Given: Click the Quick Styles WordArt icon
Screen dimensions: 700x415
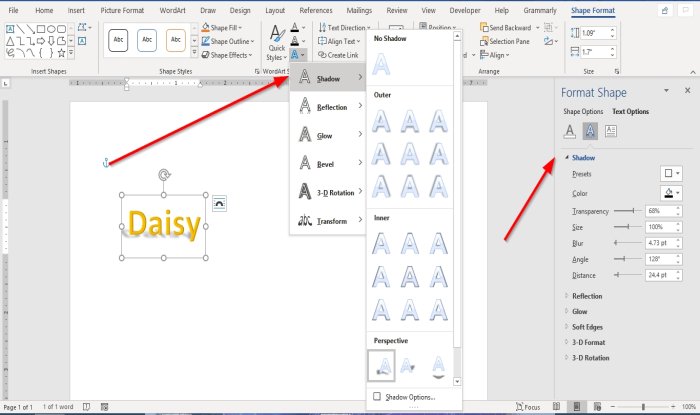Looking at the screenshot, I should tap(276, 40).
